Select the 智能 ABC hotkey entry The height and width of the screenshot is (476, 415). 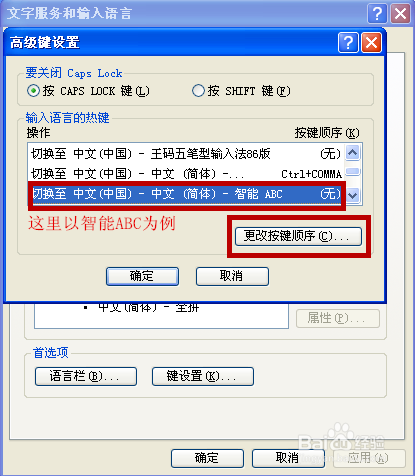[x=186, y=194]
